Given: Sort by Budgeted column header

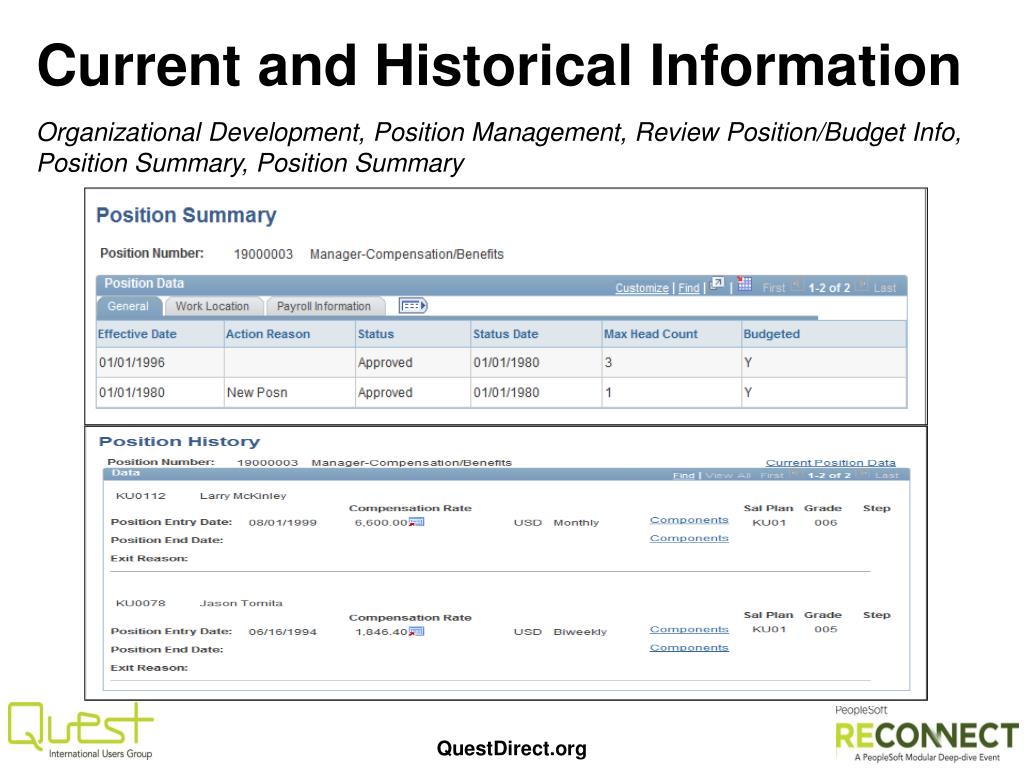Looking at the screenshot, I should [771, 334].
